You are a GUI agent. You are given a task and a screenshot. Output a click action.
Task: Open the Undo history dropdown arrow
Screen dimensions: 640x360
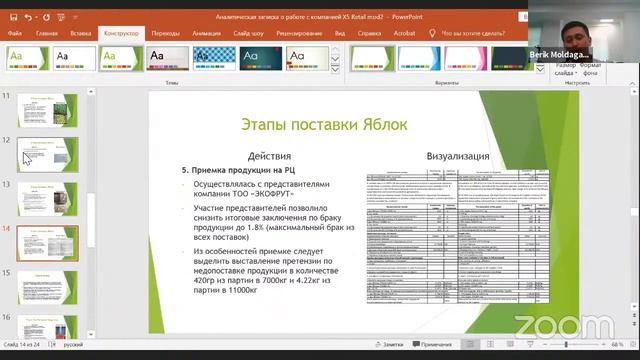coord(36,17)
